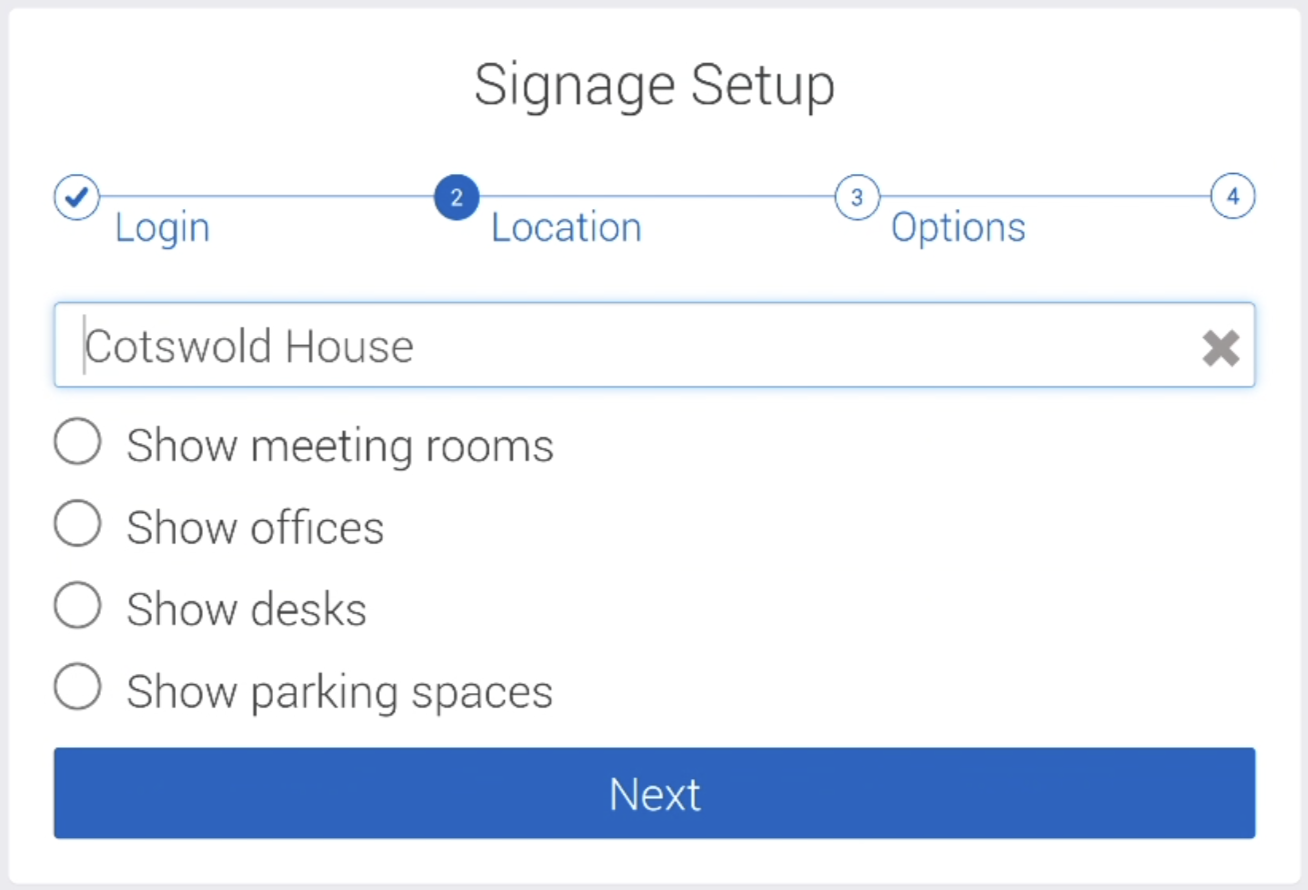The width and height of the screenshot is (1308, 890).
Task: Click the "Show desks" label text
Action: (x=246, y=609)
